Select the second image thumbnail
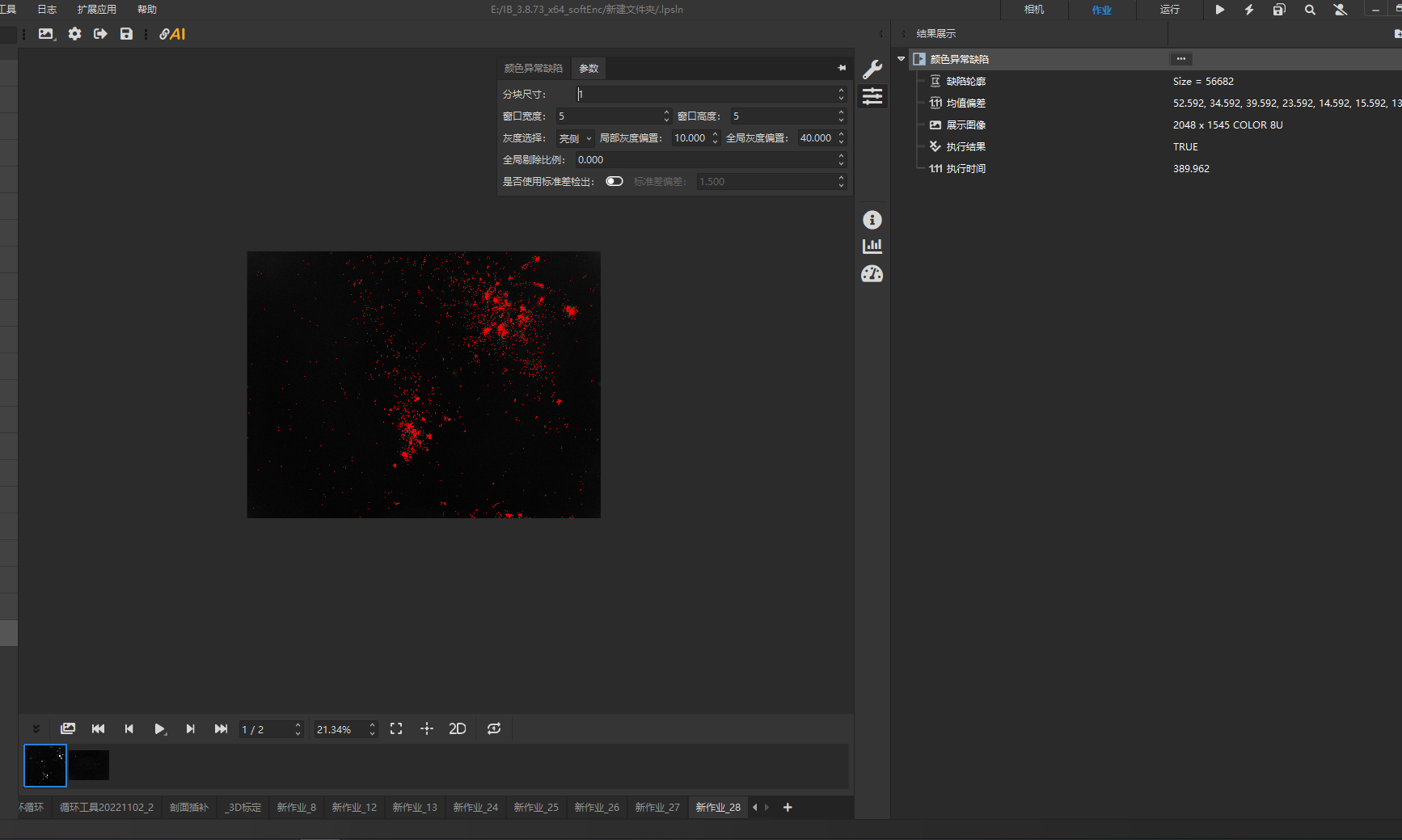Viewport: 1402px width, 840px height. (89, 765)
